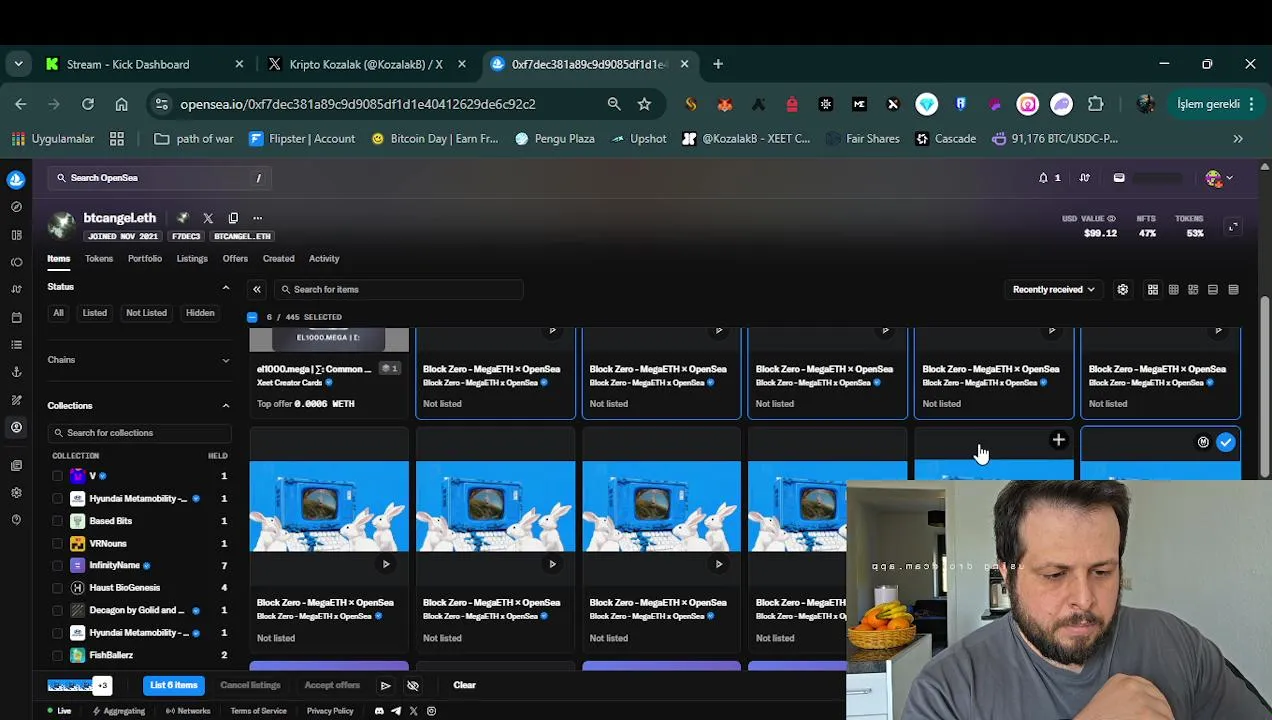Screen dimensions: 1272x720
Task: Open display settings gear next to sort
Action: coord(1123,290)
